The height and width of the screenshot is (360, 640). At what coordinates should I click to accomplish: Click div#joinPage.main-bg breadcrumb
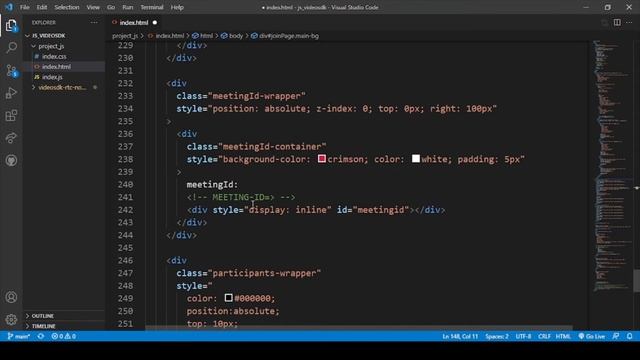(289, 36)
